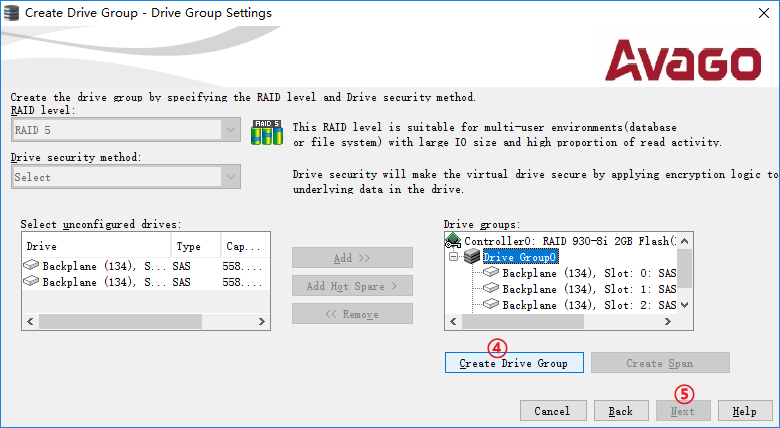780x428 pixels.
Task: Click the Cancel button
Action: click(x=552, y=411)
